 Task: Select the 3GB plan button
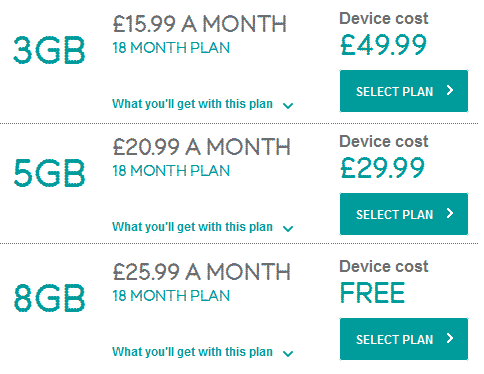pyautogui.click(x=404, y=91)
